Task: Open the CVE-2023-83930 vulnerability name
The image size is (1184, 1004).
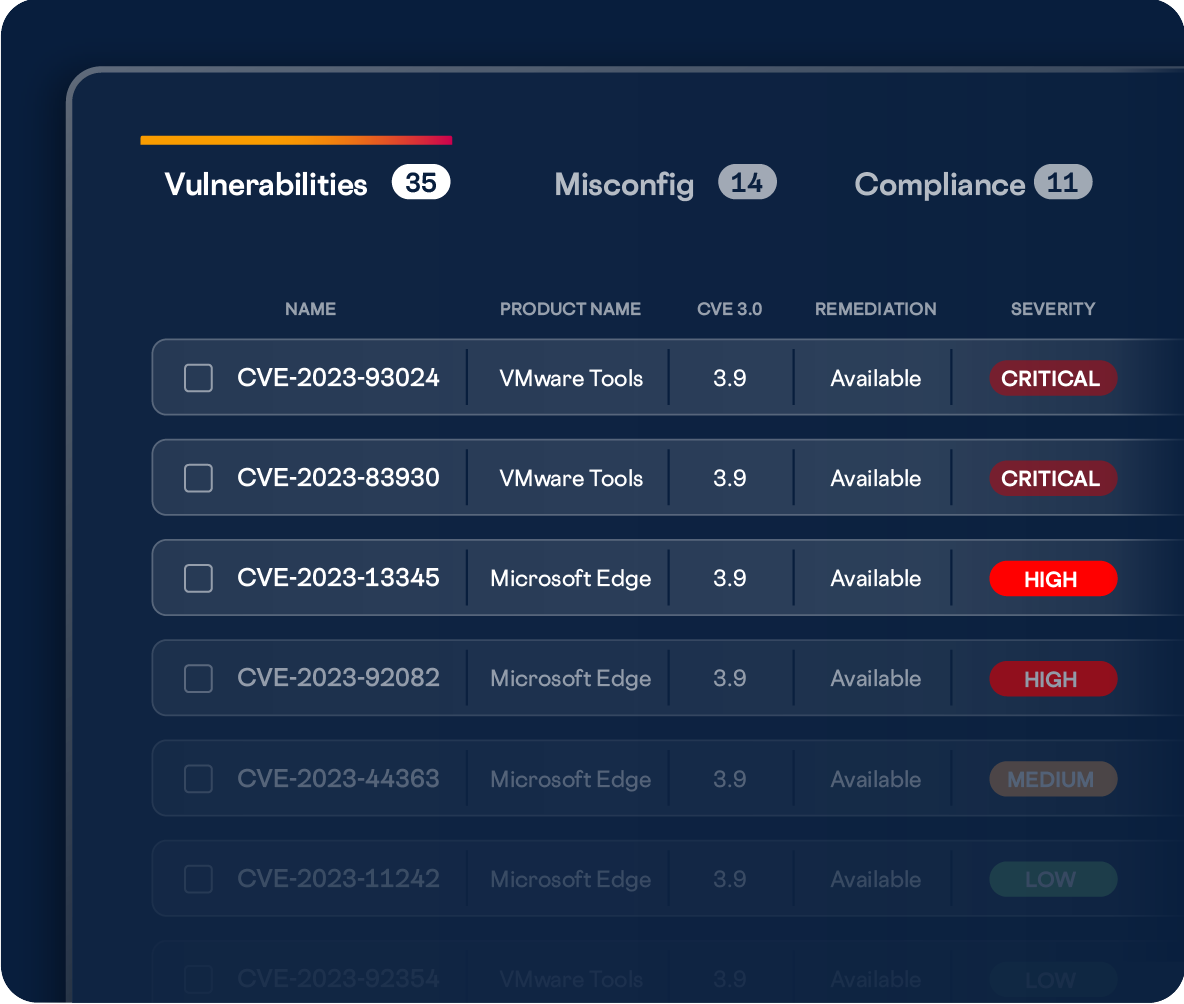Action: (x=338, y=478)
